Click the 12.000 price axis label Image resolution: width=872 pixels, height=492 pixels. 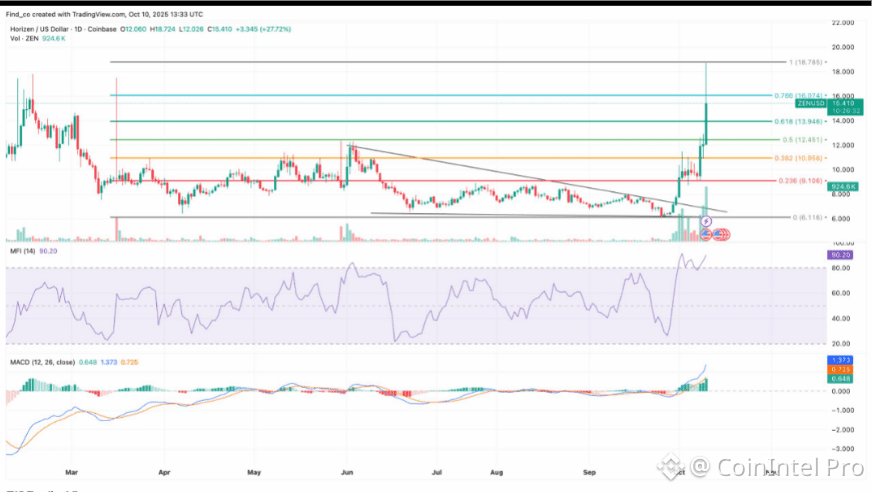click(x=843, y=145)
